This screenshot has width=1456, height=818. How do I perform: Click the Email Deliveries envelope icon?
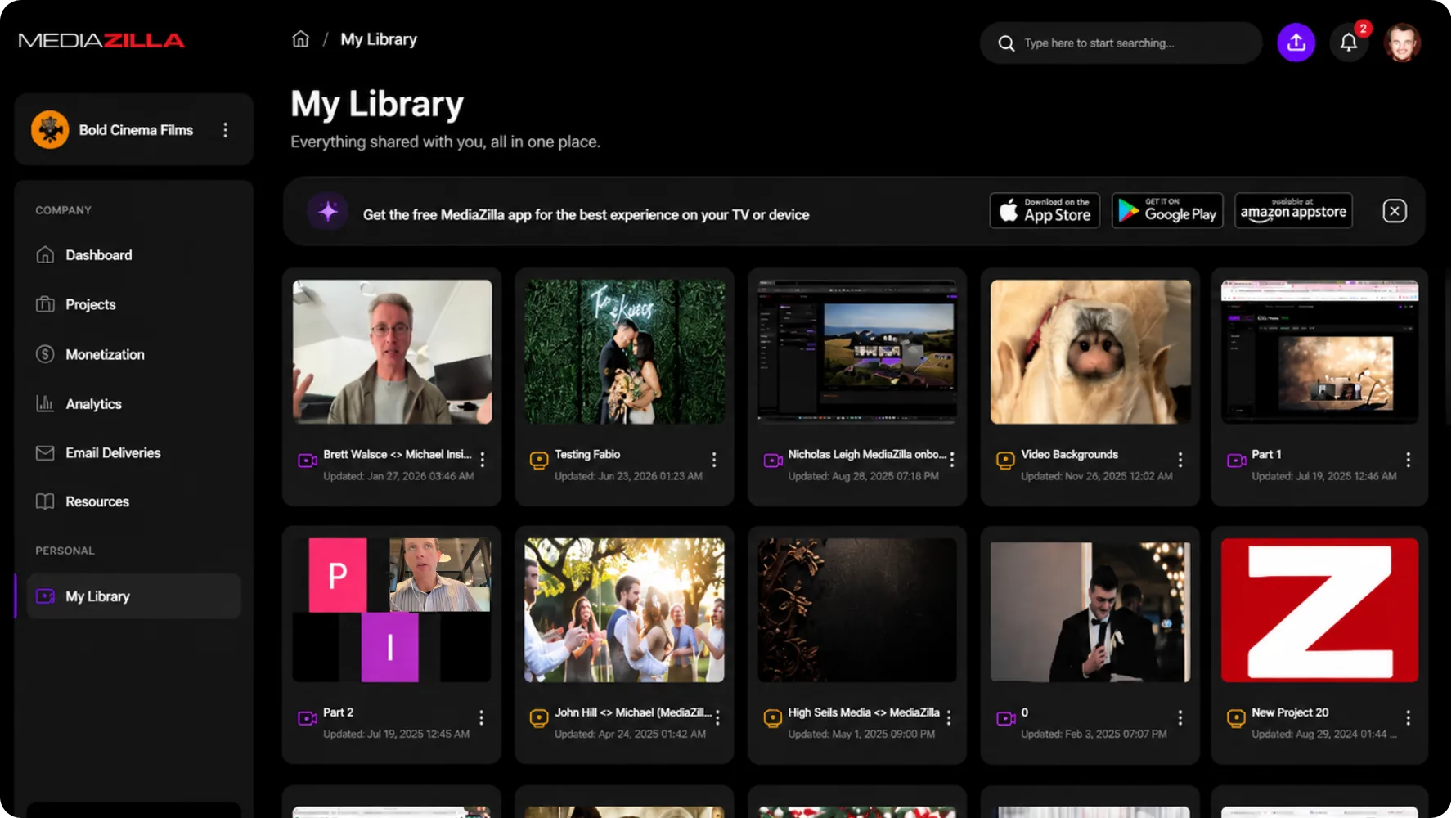pyautogui.click(x=45, y=452)
